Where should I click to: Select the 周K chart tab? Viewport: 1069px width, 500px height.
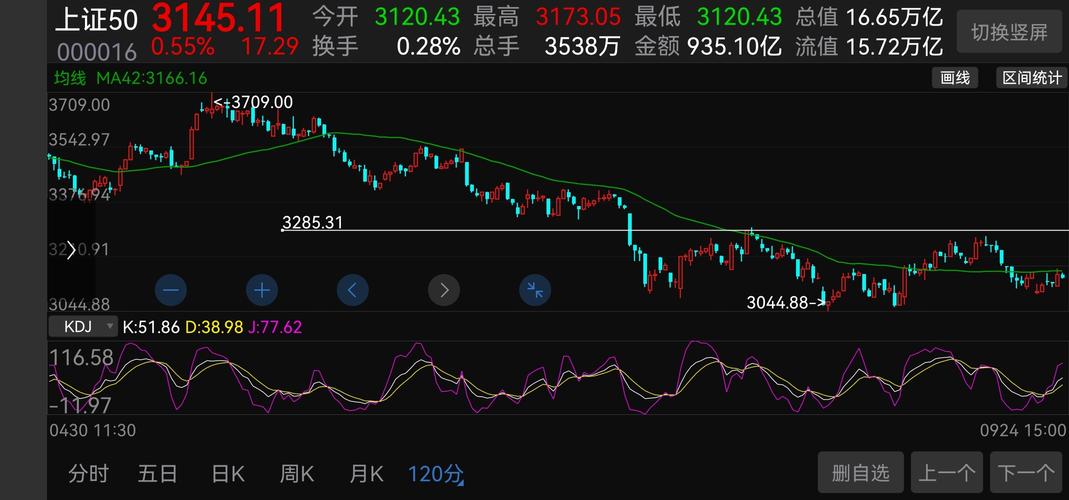point(297,473)
